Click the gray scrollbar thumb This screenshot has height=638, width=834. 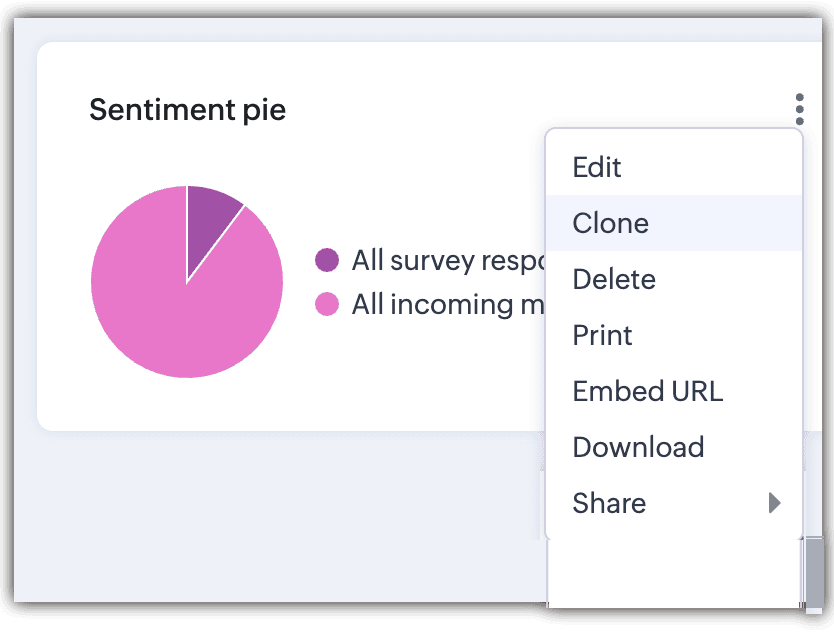pyautogui.click(x=815, y=575)
